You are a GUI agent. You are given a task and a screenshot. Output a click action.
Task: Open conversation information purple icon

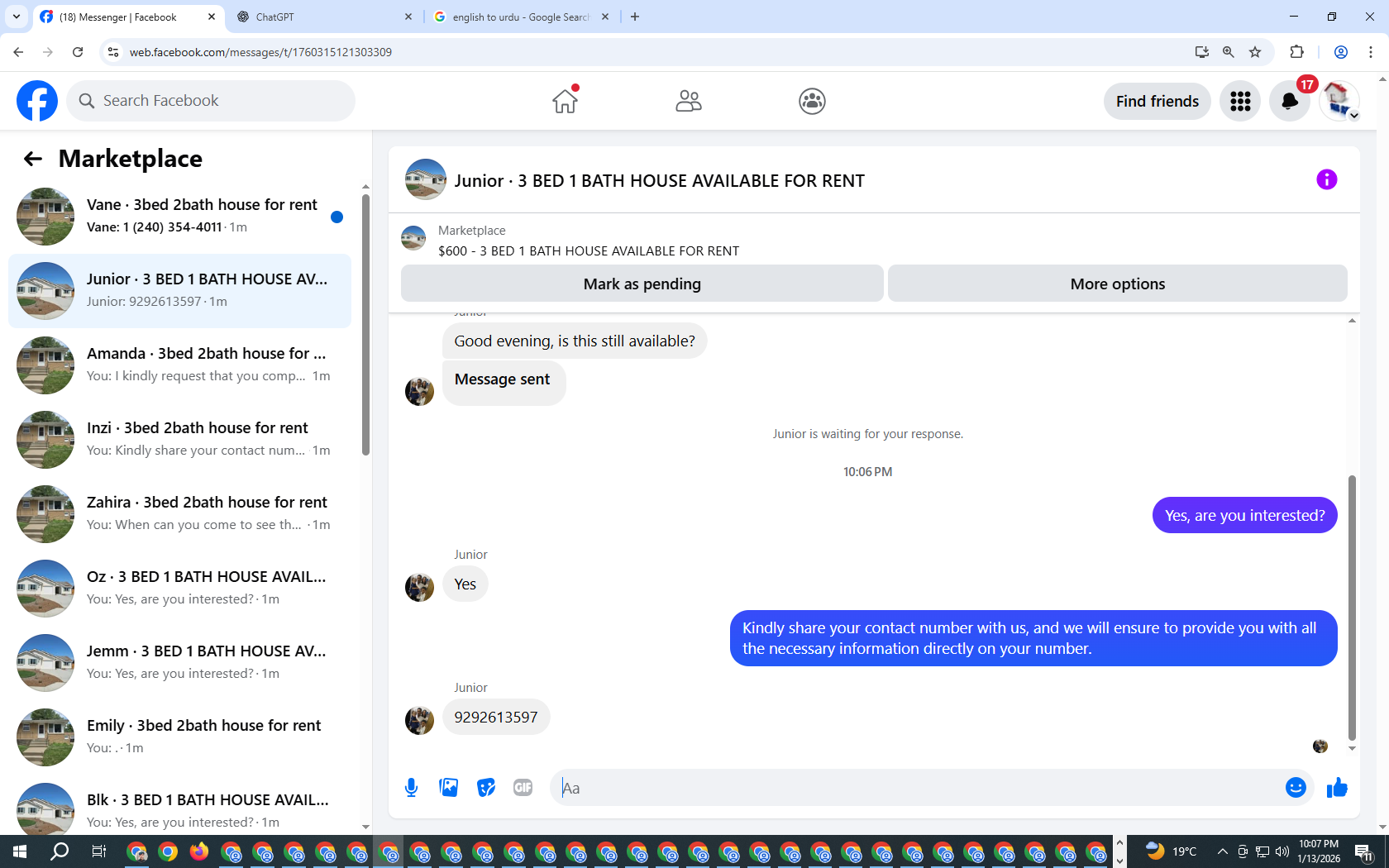(1326, 179)
